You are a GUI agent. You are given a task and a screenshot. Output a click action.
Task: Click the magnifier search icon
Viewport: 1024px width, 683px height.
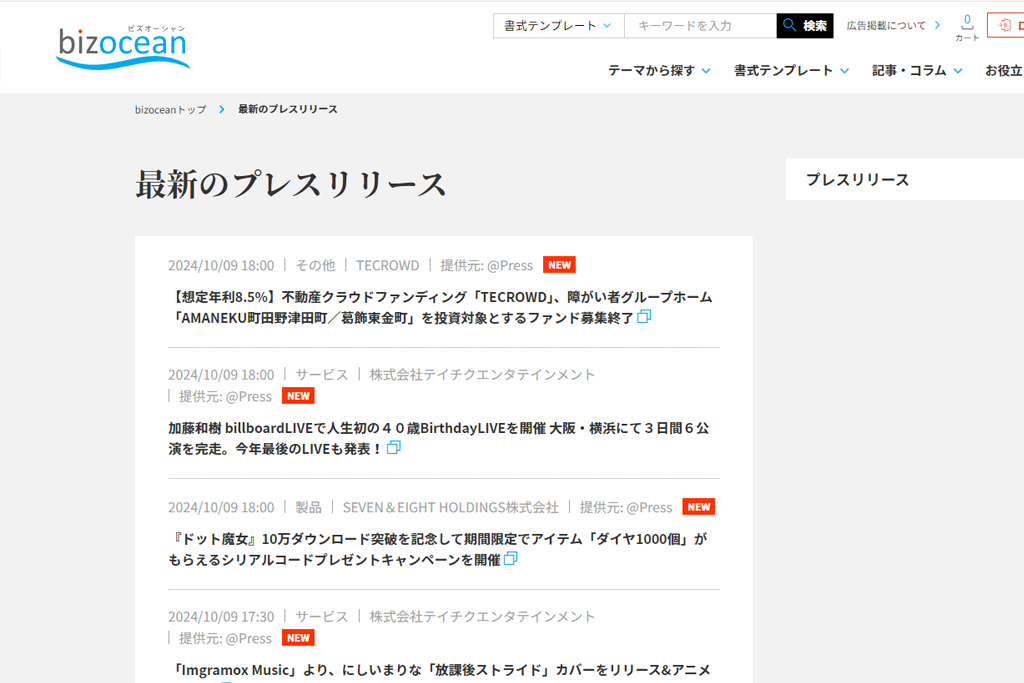pos(790,25)
